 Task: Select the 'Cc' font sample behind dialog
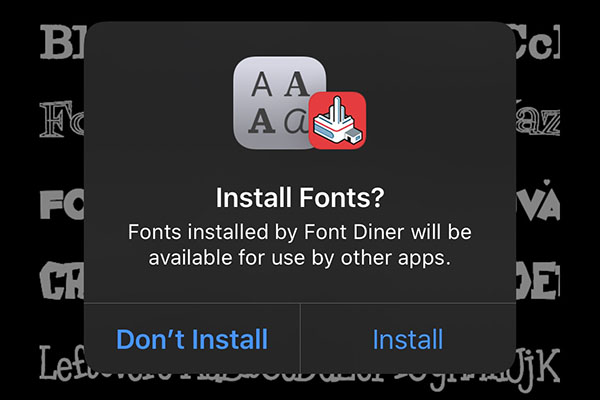(538, 42)
